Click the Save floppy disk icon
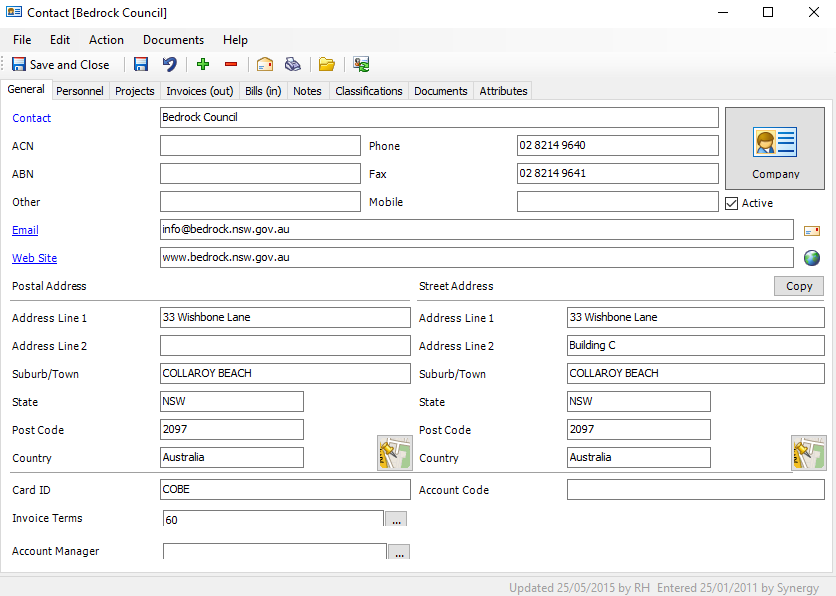This screenshot has width=836, height=596. [x=141, y=65]
